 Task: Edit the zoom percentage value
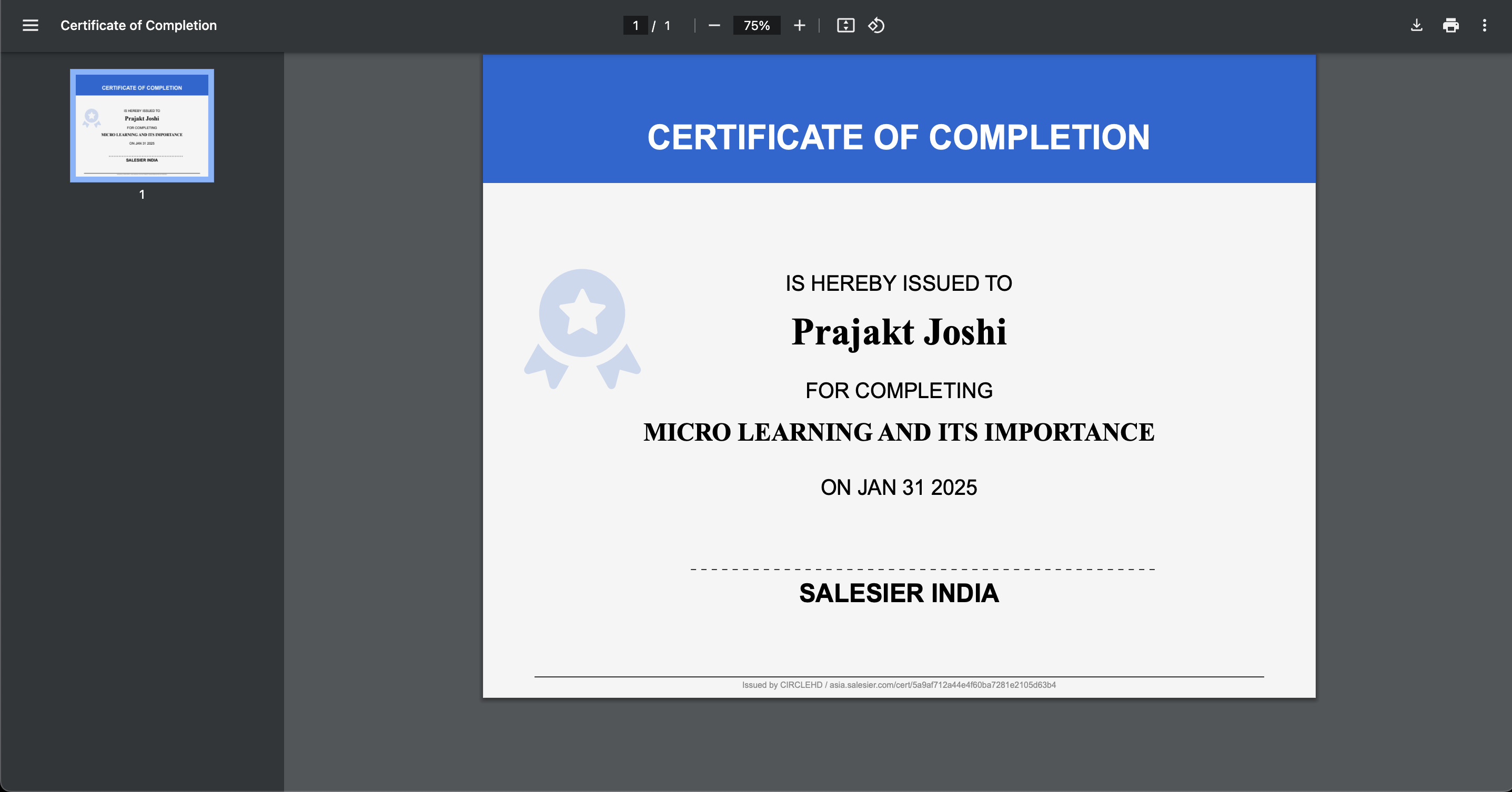[757, 25]
